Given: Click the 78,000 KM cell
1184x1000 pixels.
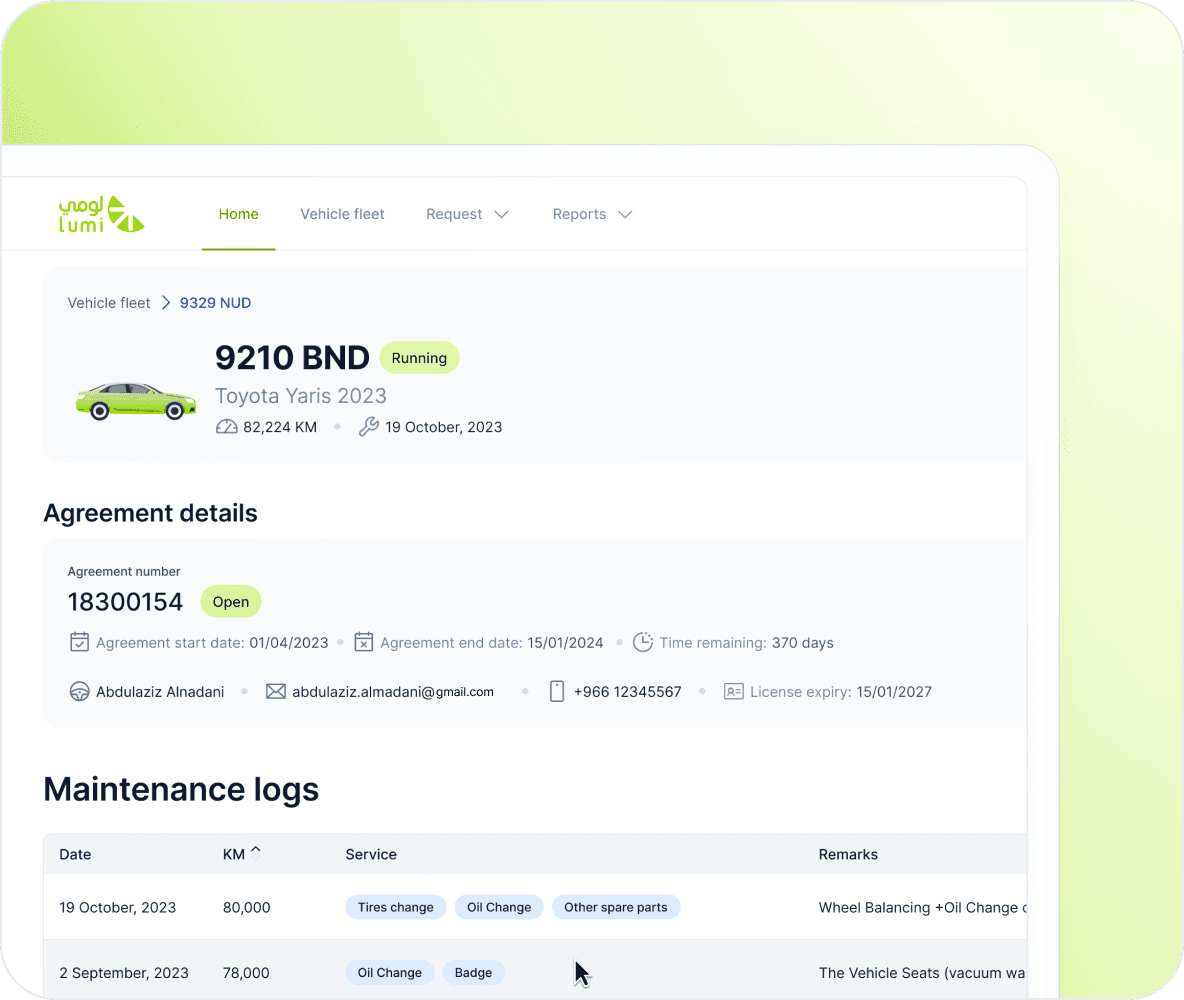Looking at the screenshot, I should point(245,973).
